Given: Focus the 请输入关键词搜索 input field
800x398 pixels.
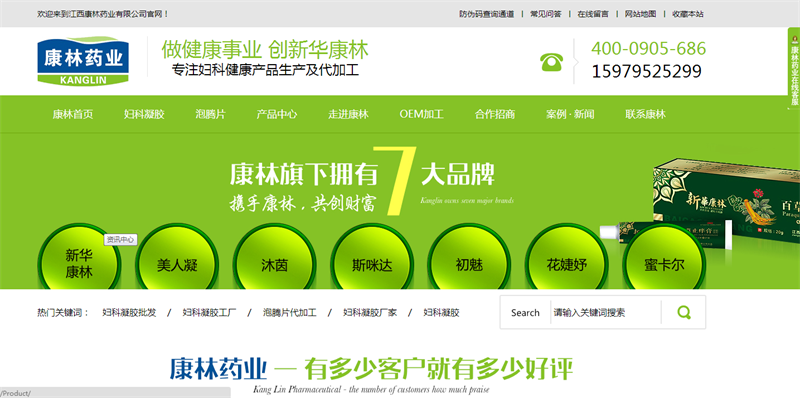Looking at the screenshot, I should click(x=606, y=312).
